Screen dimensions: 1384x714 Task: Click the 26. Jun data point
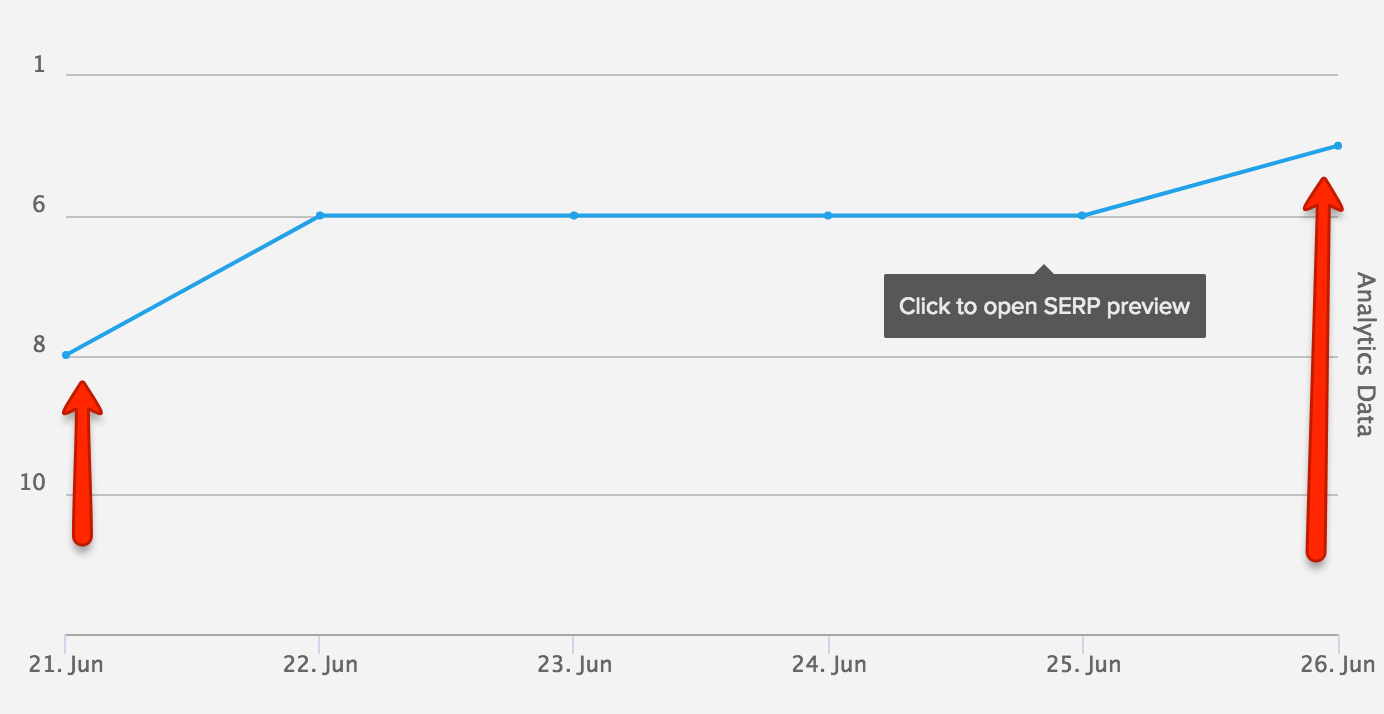pos(1338,146)
